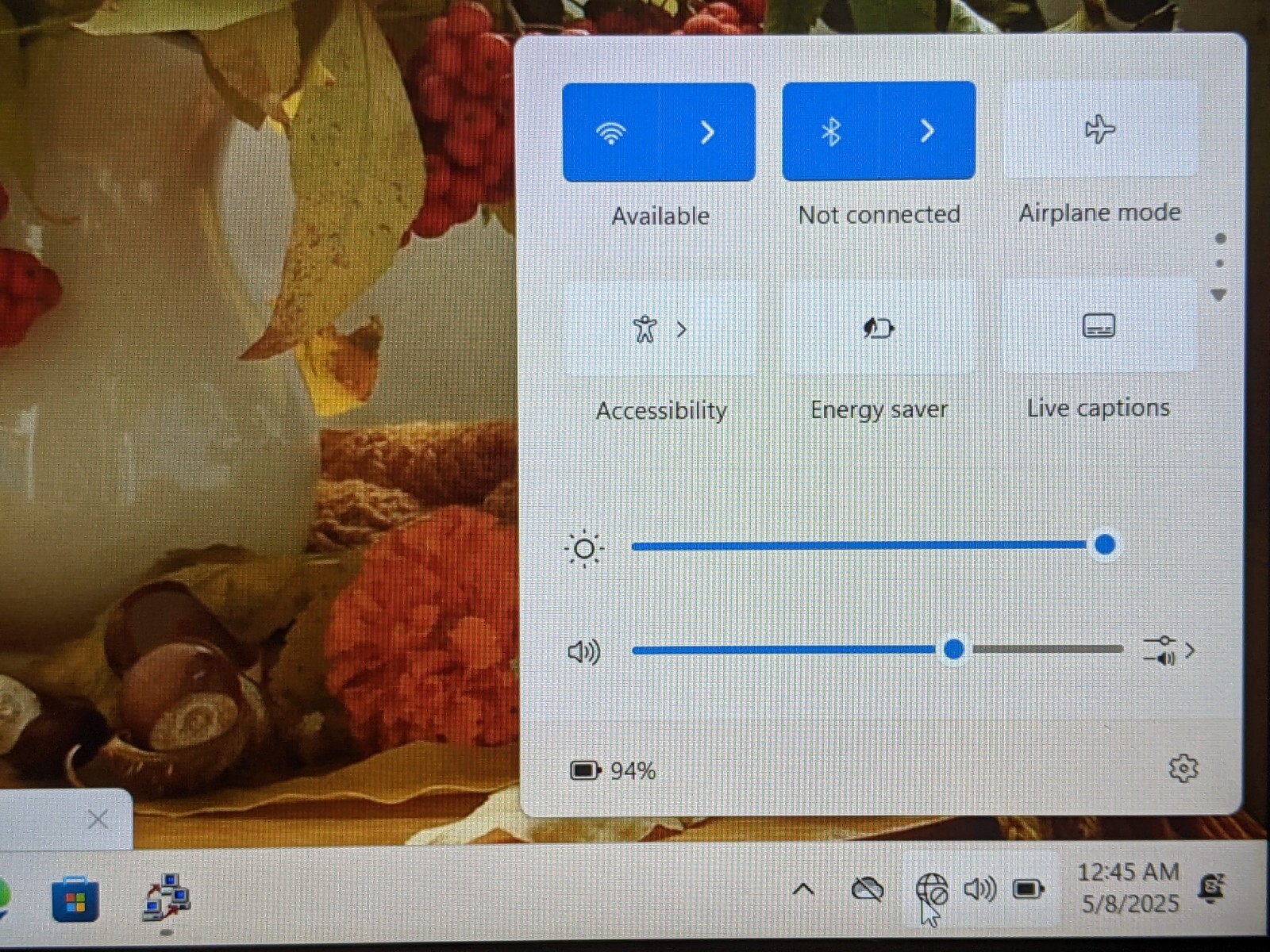1270x952 pixels.
Task: Toggle Wi-Fi off in quick settings
Action: (611, 132)
